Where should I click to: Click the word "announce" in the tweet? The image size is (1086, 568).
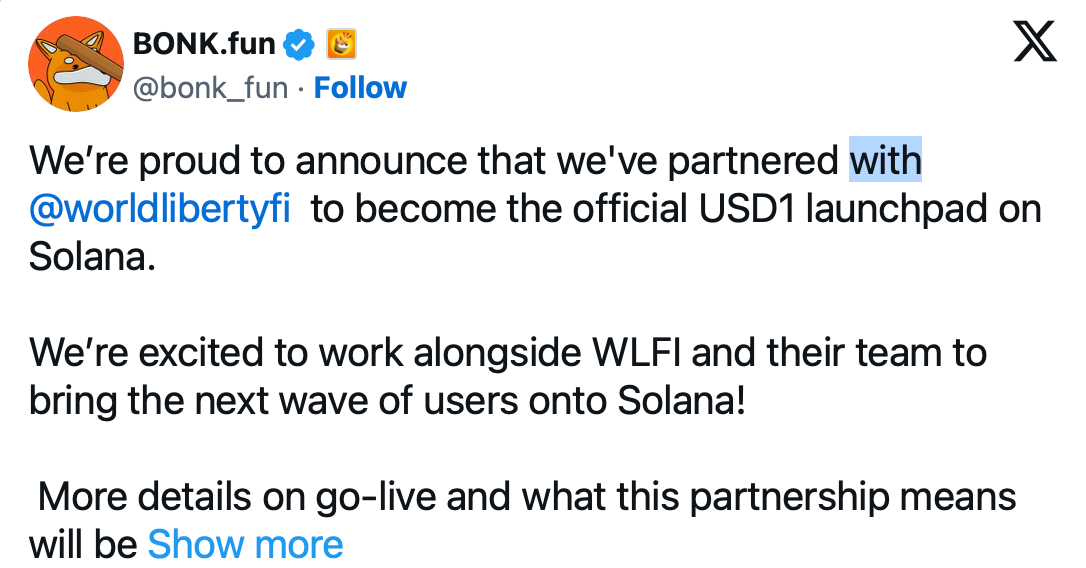pyautogui.click(x=374, y=161)
